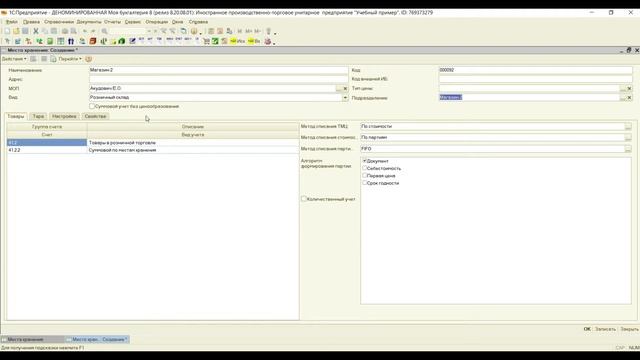Screen dimensions: 640x360
Task: Click the shopping cart toolbar icon
Action: click(x=206, y=41)
